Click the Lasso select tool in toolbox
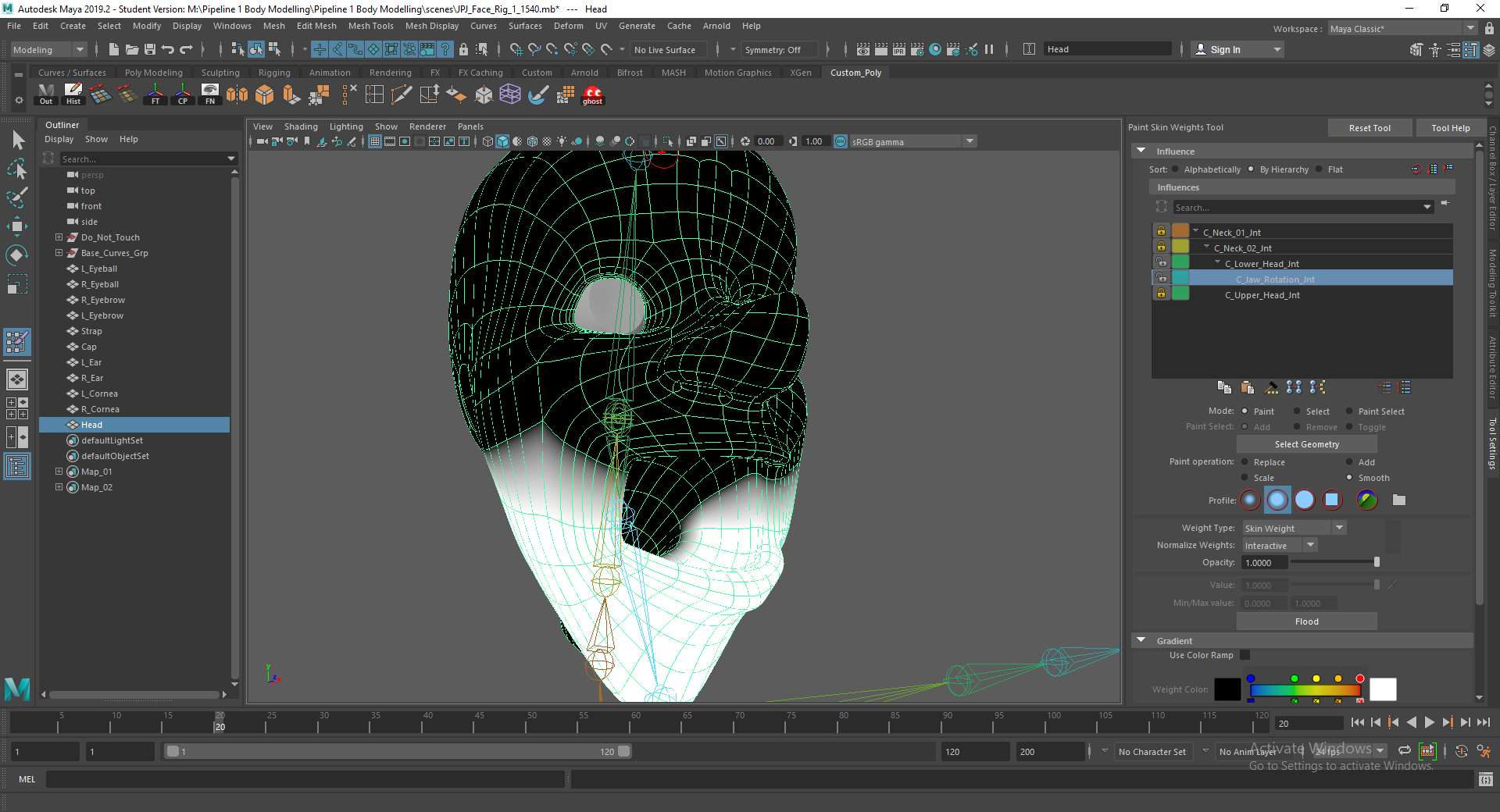This screenshot has height=812, width=1500. pos(17,169)
